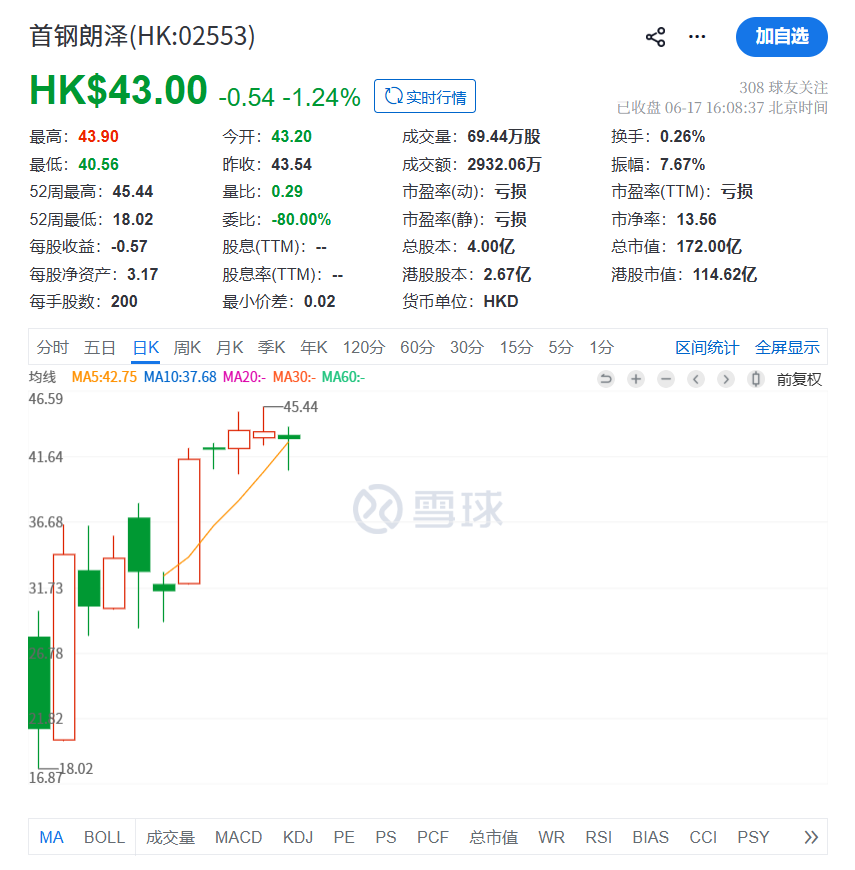Click the 加自选 add to watchlist button
The height and width of the screenshot is (870, 855).
pyautogui.click(x=782, y=37)
